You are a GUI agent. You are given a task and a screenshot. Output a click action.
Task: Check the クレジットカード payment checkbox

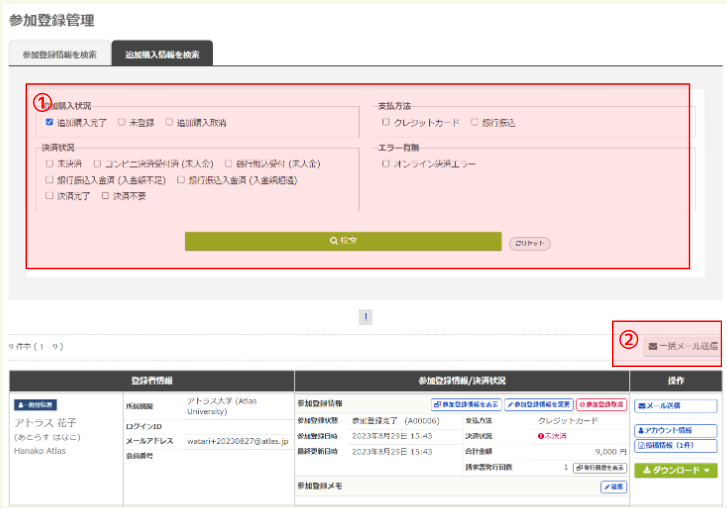tap(386, 122)
